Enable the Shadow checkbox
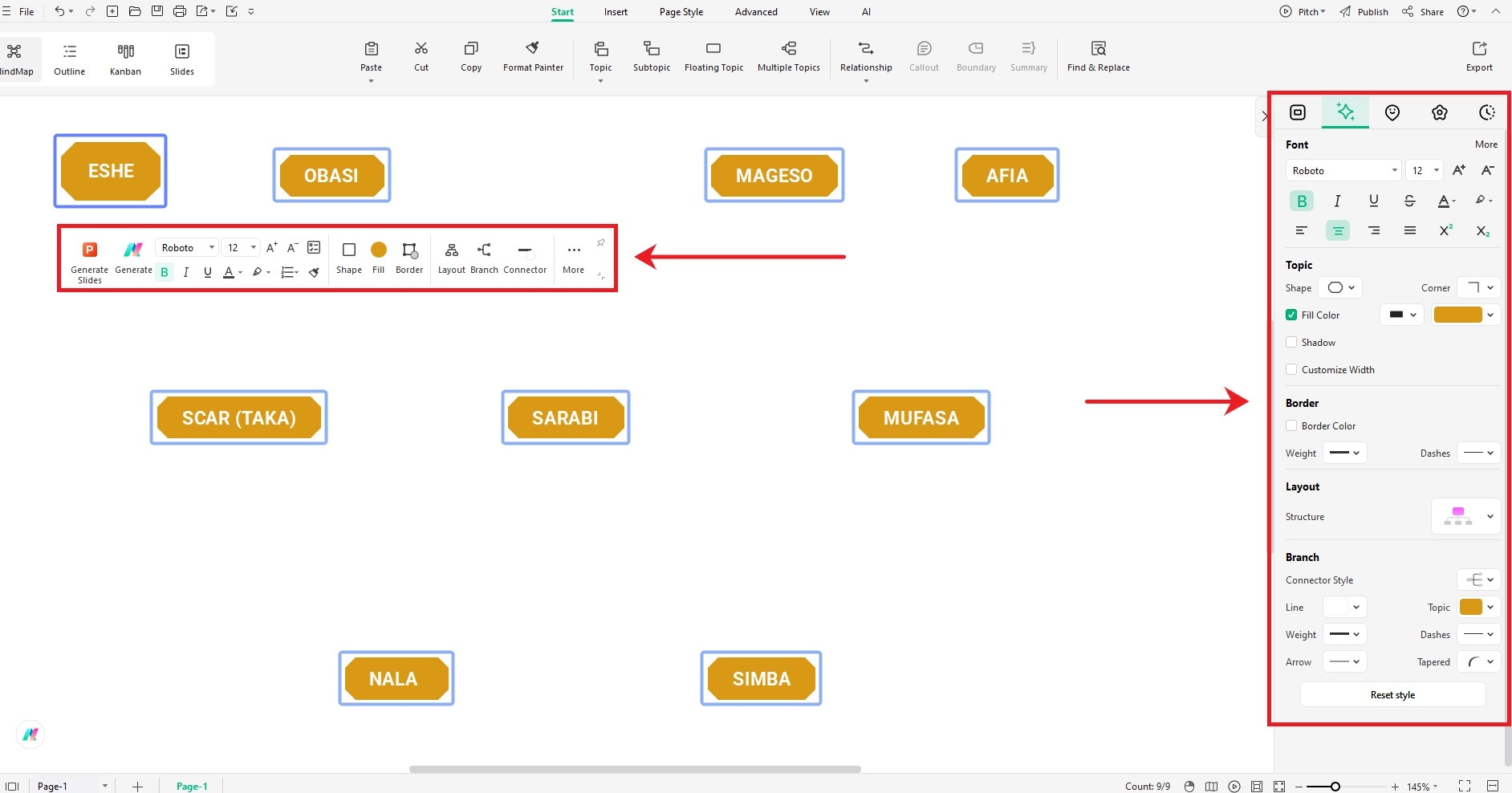The width and height of the screenshot is (1512, 793). 1291,342
